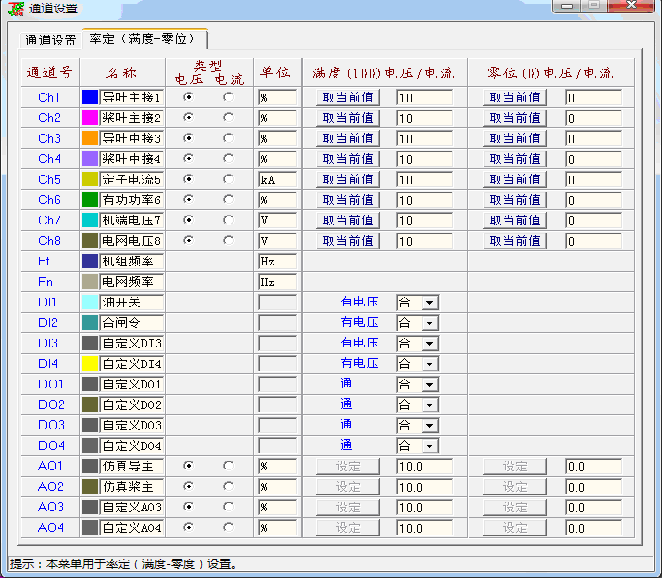Set AO4 type to current
This screenshot has height=583, width=664.
[228, 527]
